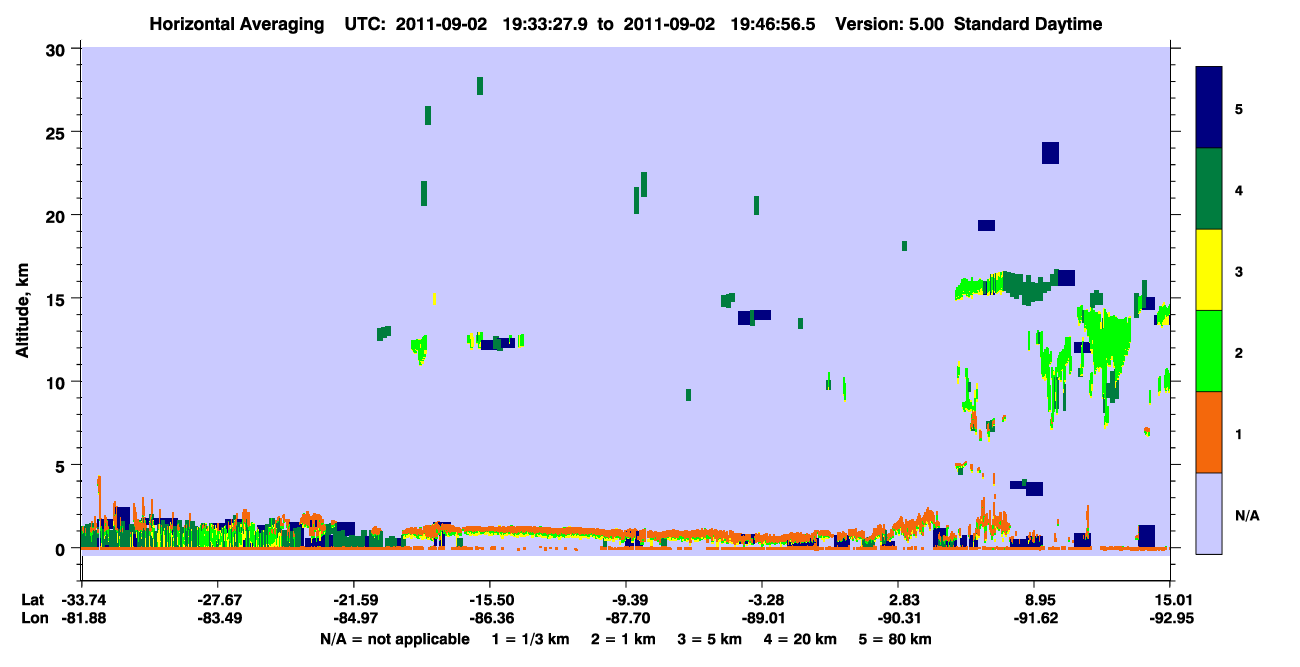Click the longitude value -90.31
Viewport: 1300px width, 667px height.
(897, 619)
